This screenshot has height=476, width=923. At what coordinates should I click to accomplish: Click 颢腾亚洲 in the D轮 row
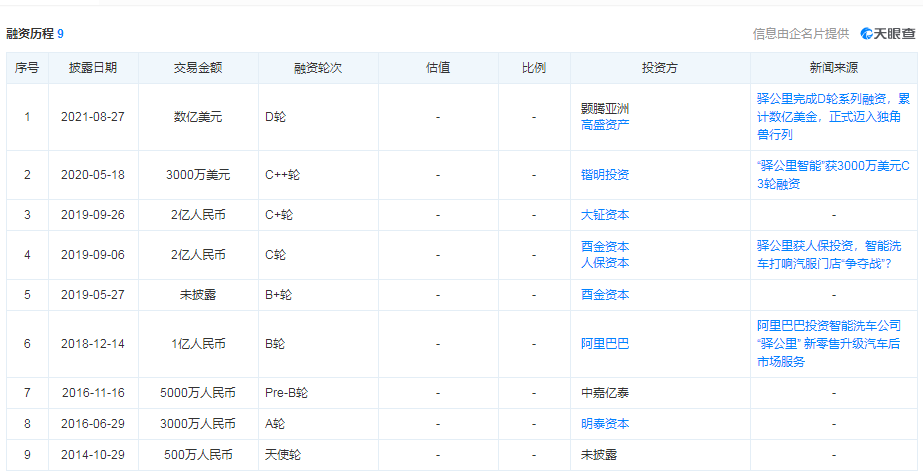605,109
